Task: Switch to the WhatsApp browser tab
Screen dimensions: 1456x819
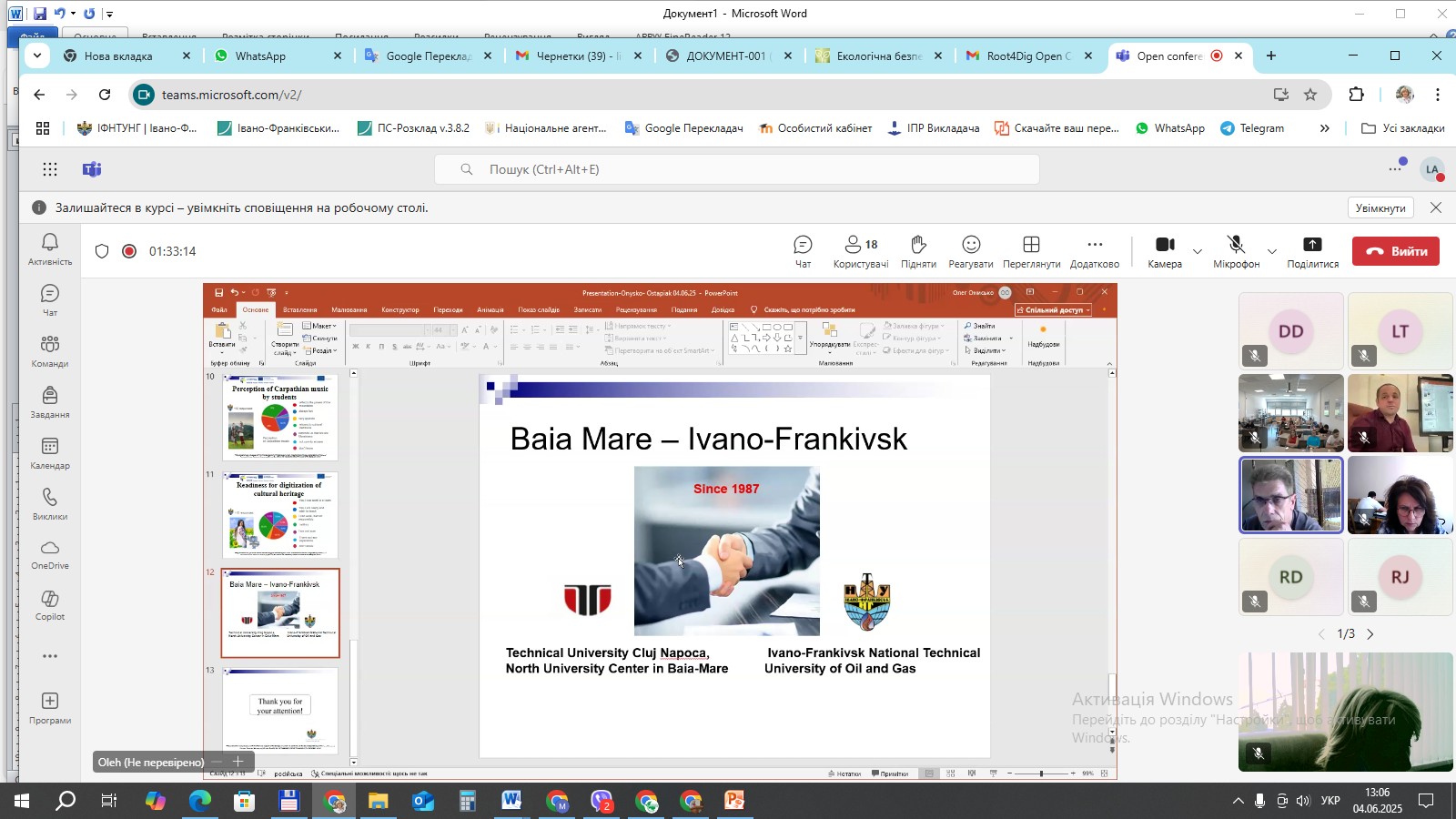Action: pyautogui.click(x=261, y=56)
